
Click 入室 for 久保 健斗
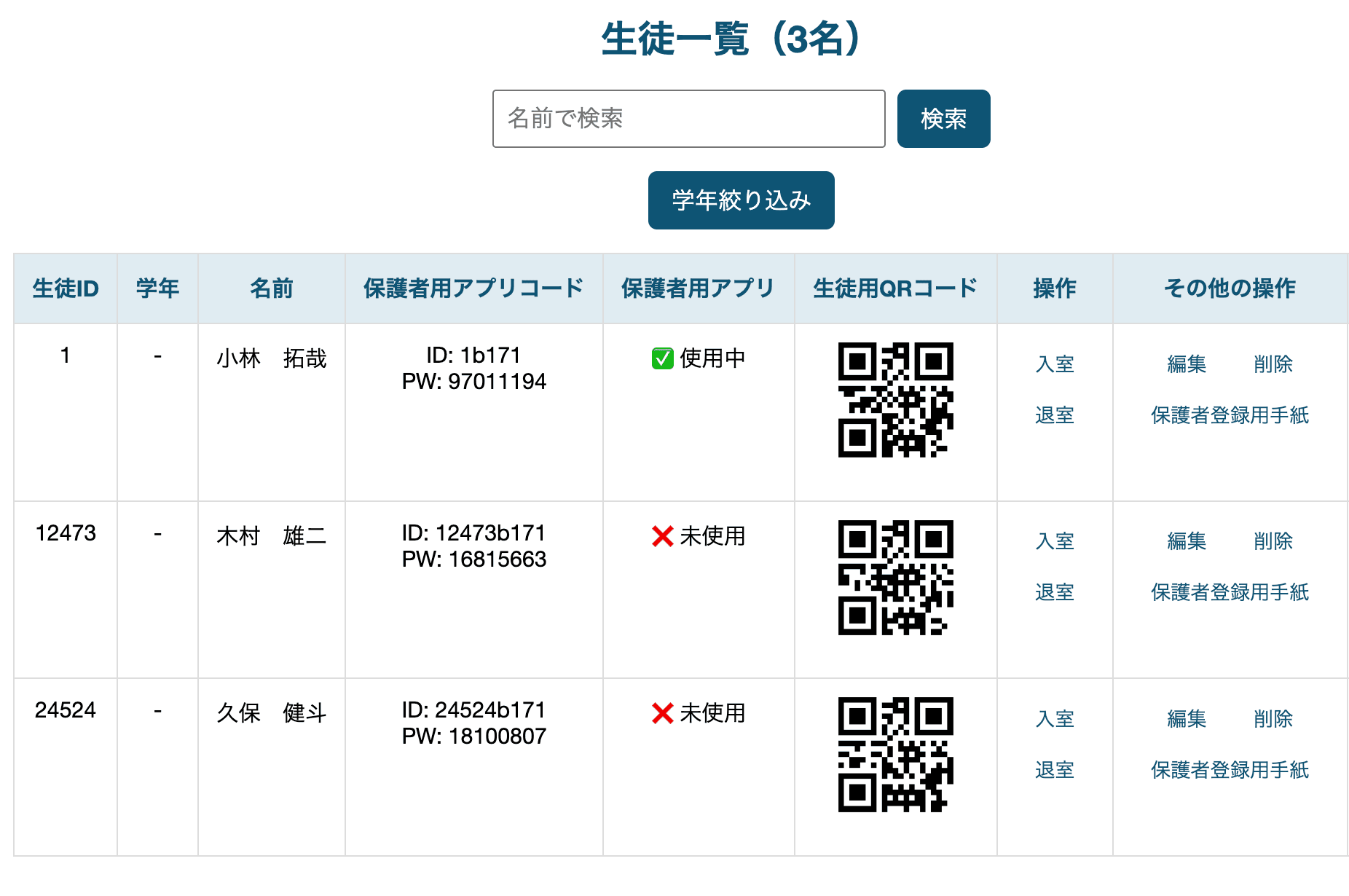click(x=1055, y=719)
